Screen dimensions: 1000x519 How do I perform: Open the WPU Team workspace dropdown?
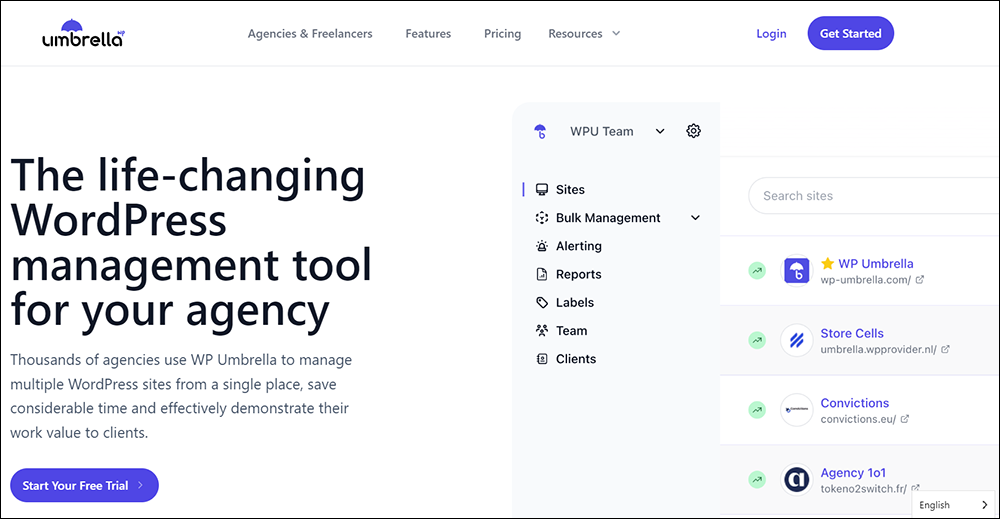(660, 131)
